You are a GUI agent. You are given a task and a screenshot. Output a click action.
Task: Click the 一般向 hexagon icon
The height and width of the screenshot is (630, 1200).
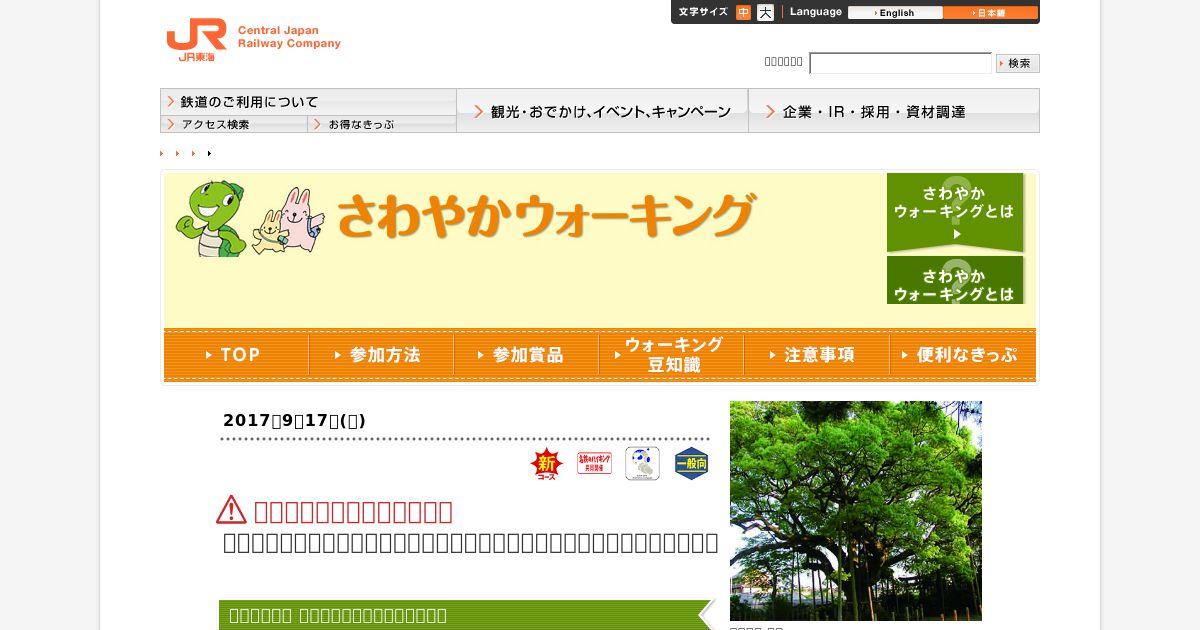pyautogui.click(x=691, y=464)
